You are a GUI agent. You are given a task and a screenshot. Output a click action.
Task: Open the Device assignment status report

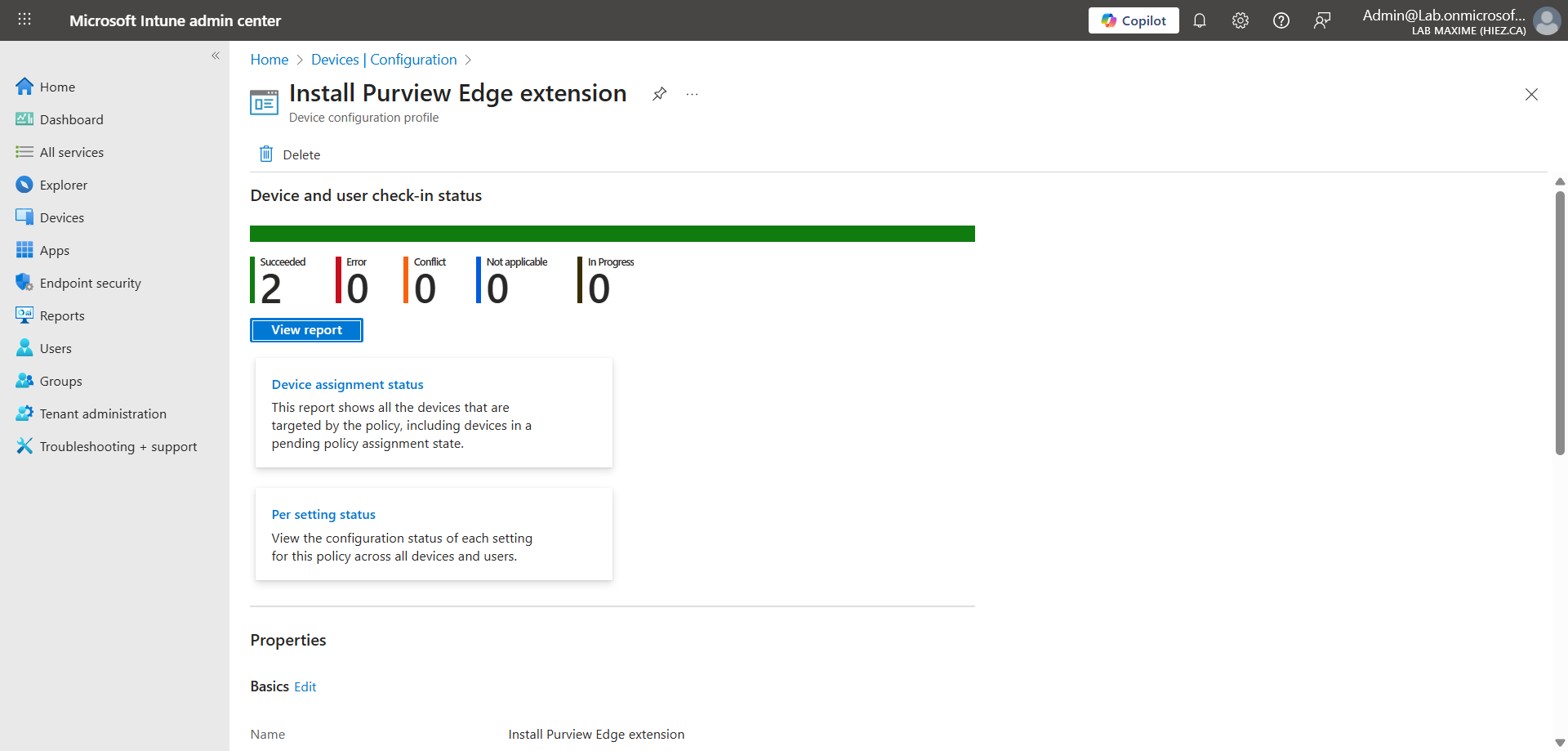point(347,385)
